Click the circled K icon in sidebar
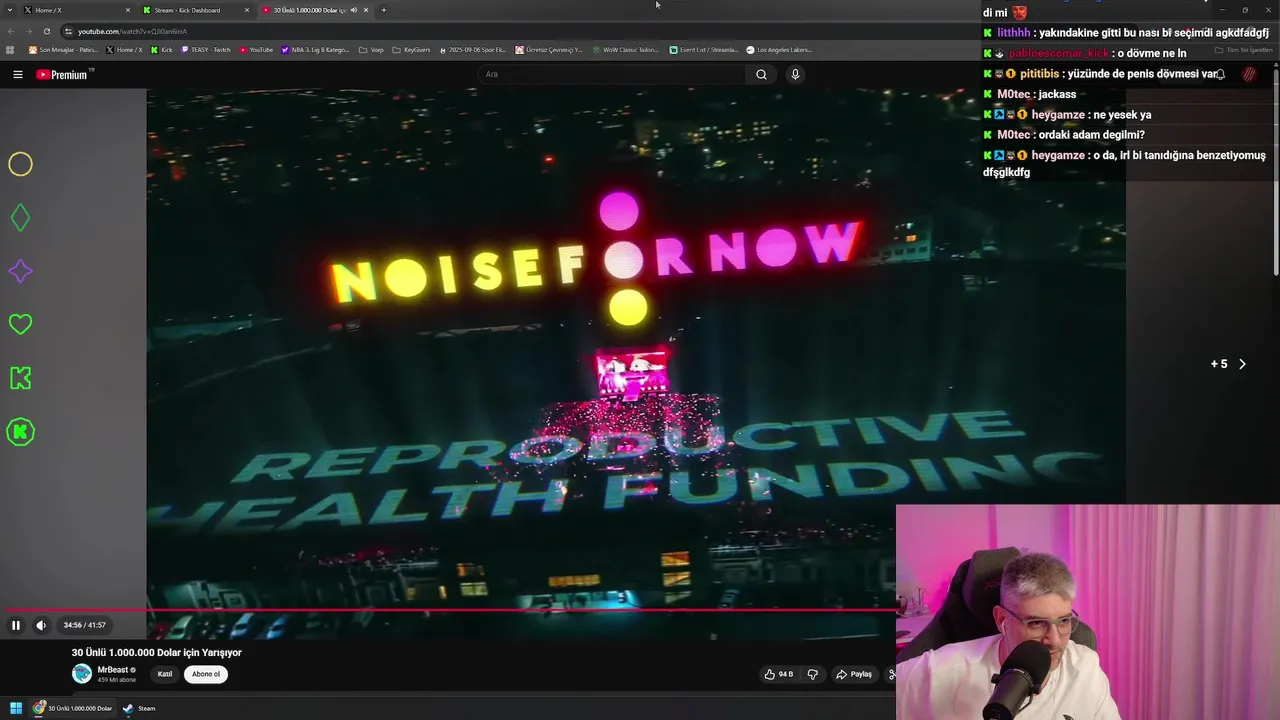 [x=20, y=432]
